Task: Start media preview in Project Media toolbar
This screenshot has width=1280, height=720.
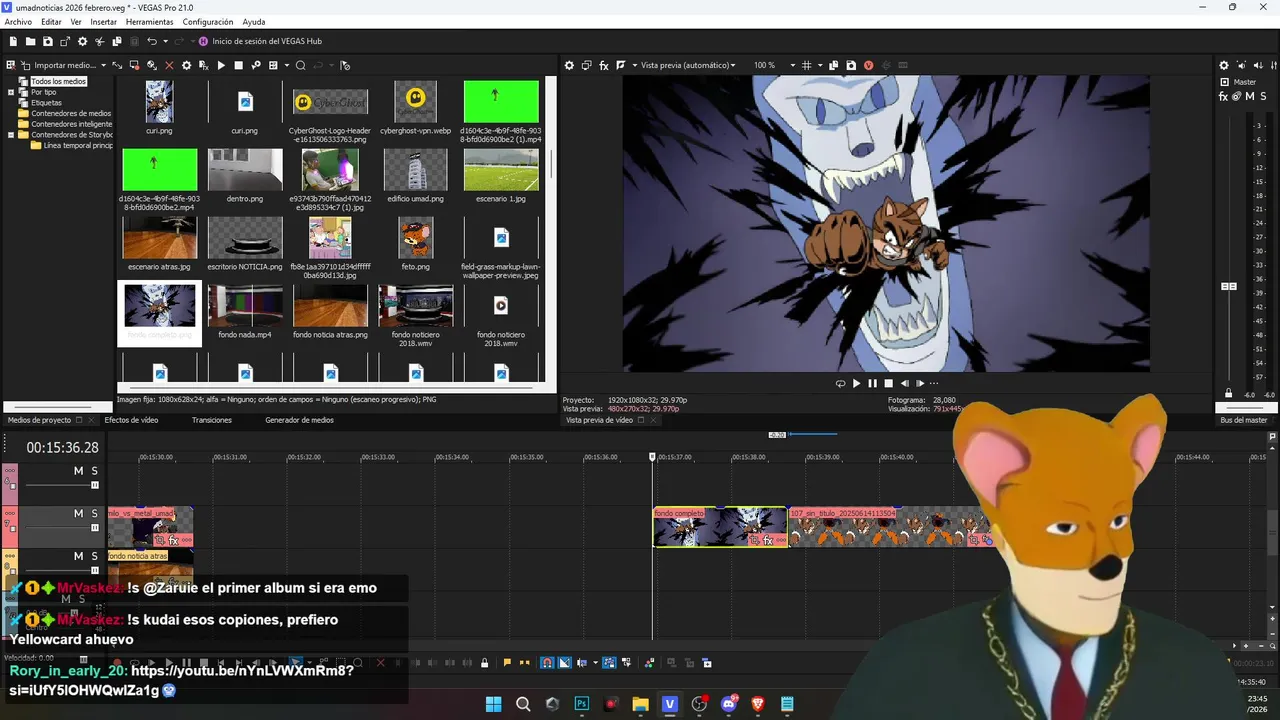Action: pos(221,65)
